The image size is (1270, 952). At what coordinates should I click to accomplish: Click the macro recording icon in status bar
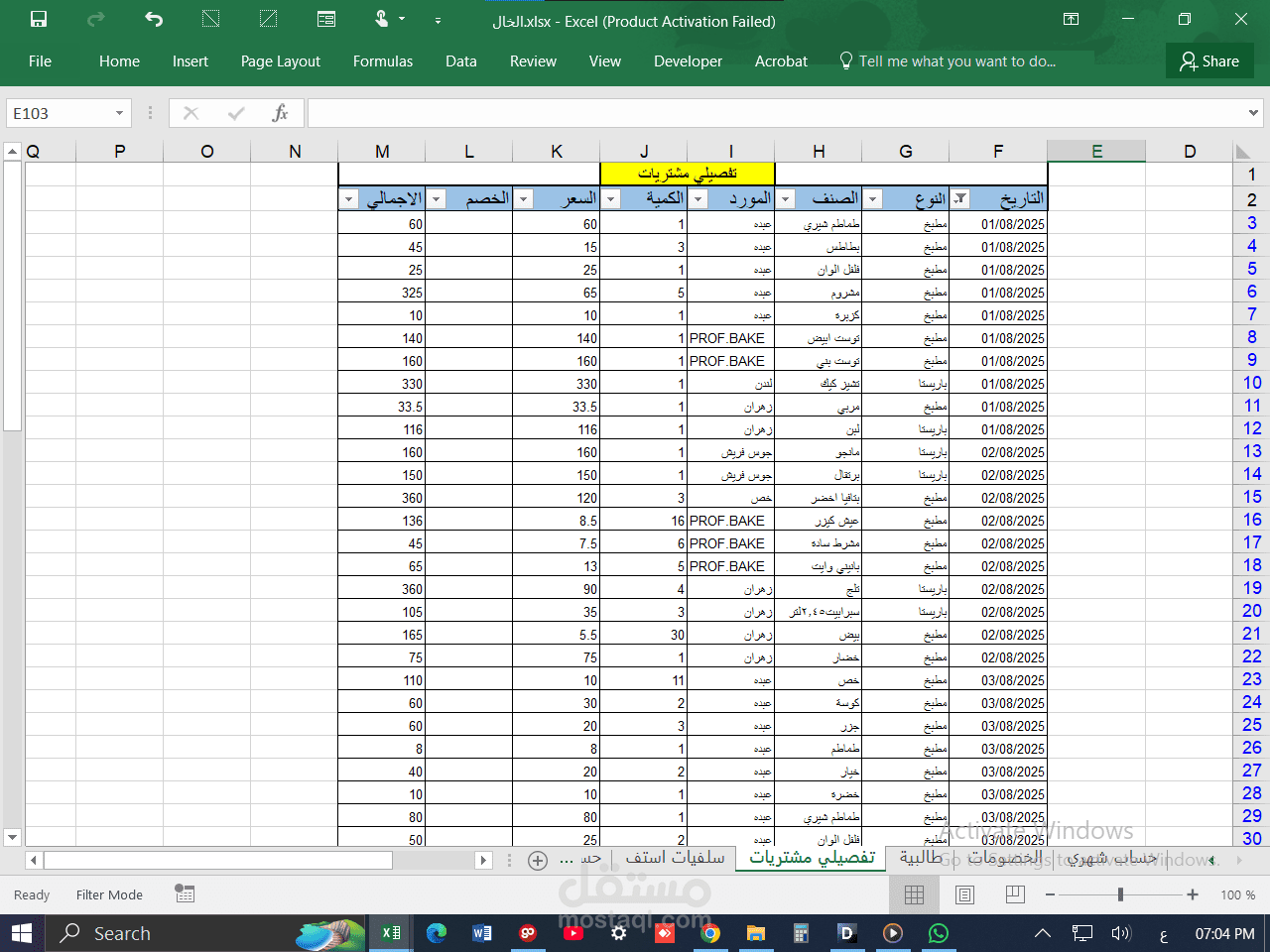[x=185, y=893]
